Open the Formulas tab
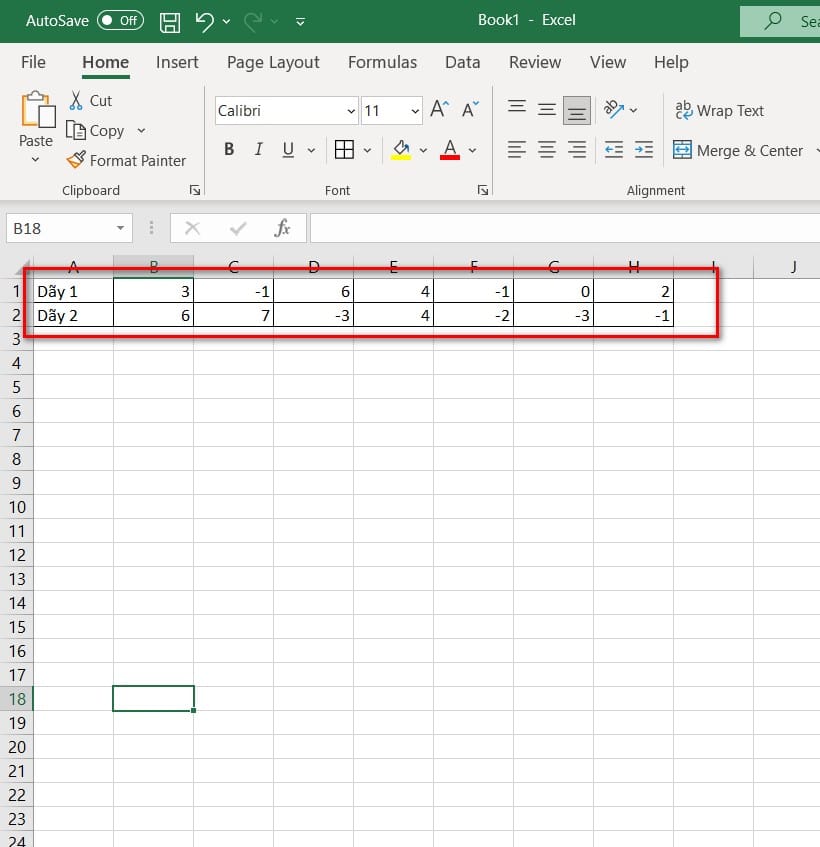 tap(382, 62)
